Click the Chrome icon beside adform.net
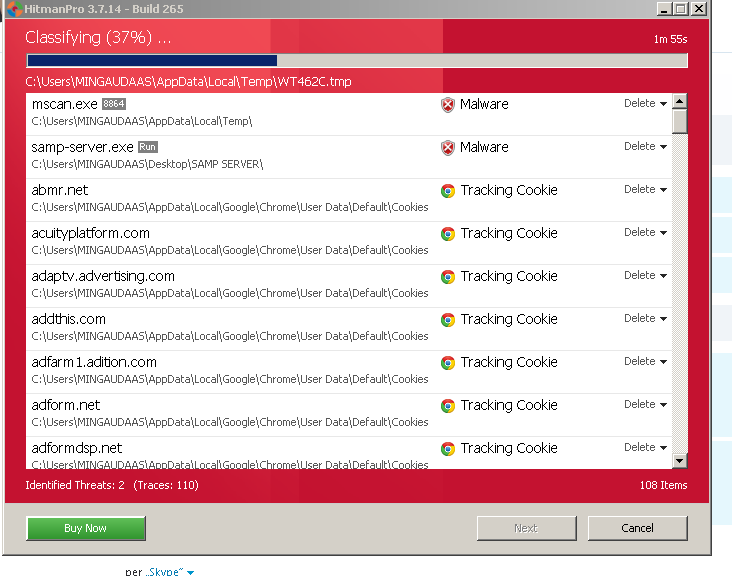 point(448,406)
